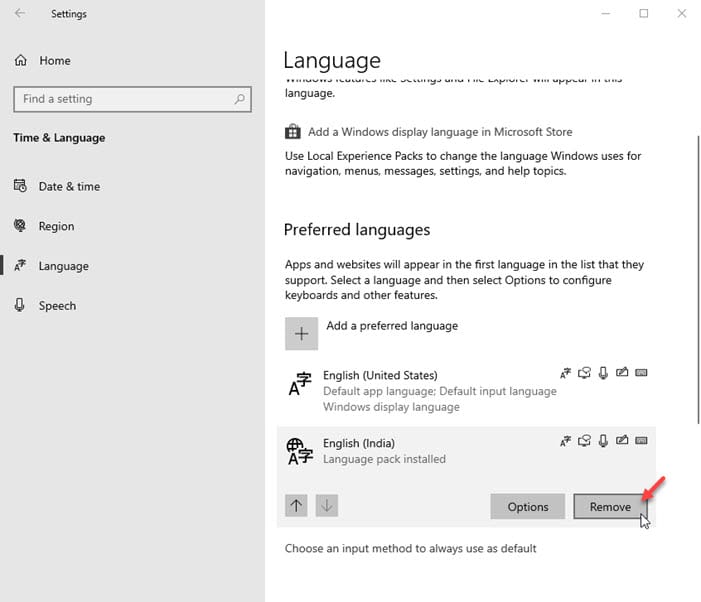Minimize the Settings window
Image resolution: width=701 pixels, height=602 pixels.
tap(606, 13)
